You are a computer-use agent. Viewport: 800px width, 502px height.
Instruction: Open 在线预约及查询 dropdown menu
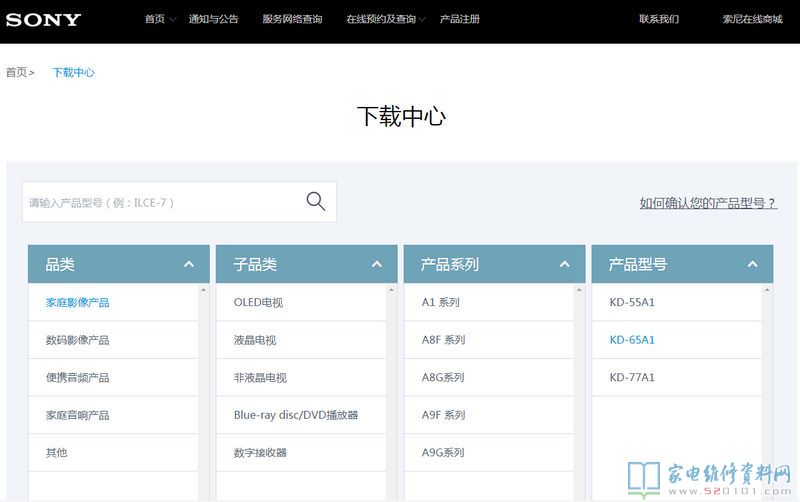(x=385, y=19)
